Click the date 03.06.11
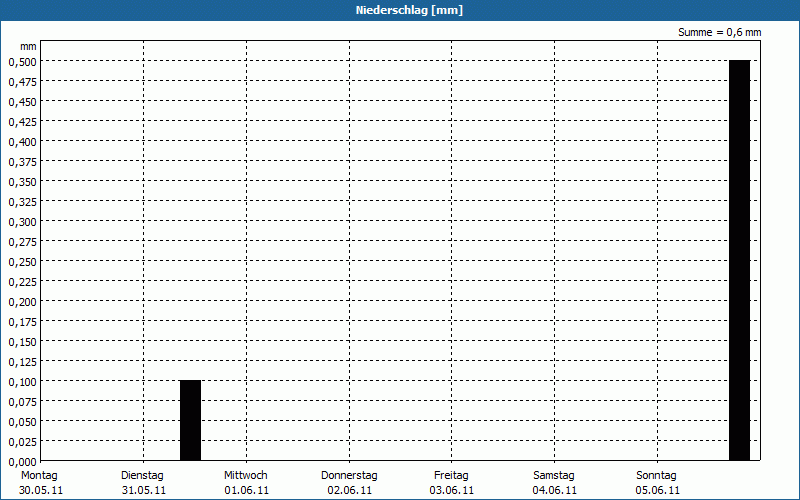Image resolution: width=800 pixels, height=500 pixels. [x=452, y=491]
